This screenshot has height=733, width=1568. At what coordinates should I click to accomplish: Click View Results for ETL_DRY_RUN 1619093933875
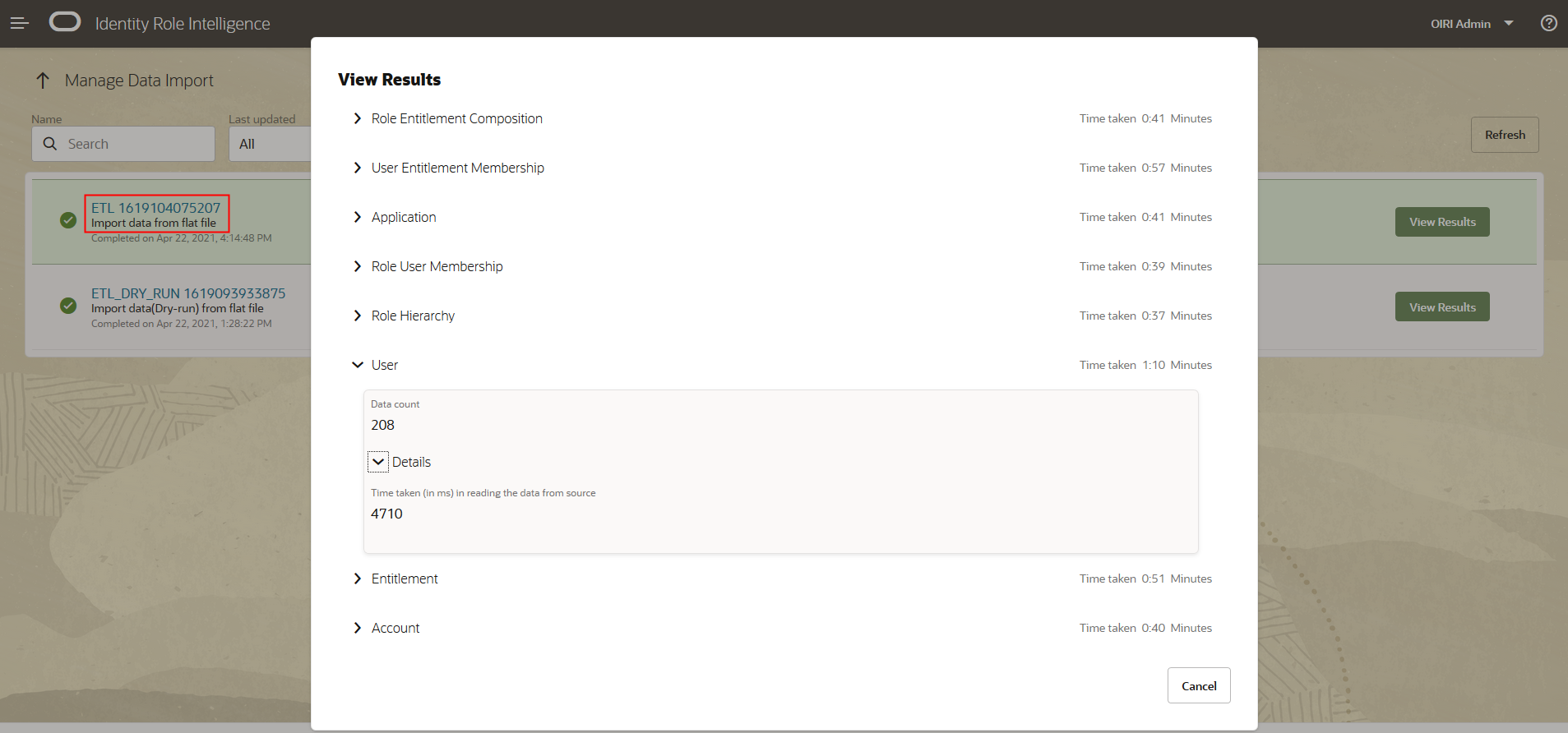1442,307
